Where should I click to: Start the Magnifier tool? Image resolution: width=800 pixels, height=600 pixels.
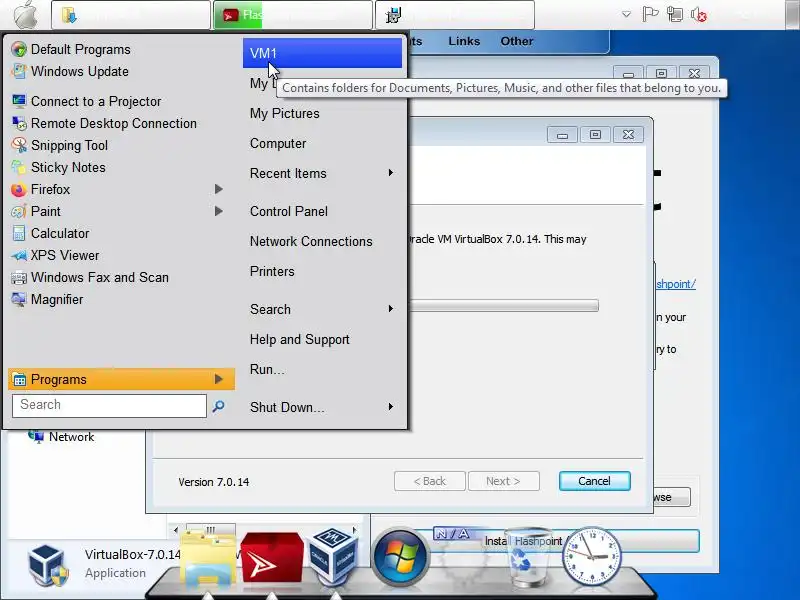pyautogui.click(x=57, y=299)
